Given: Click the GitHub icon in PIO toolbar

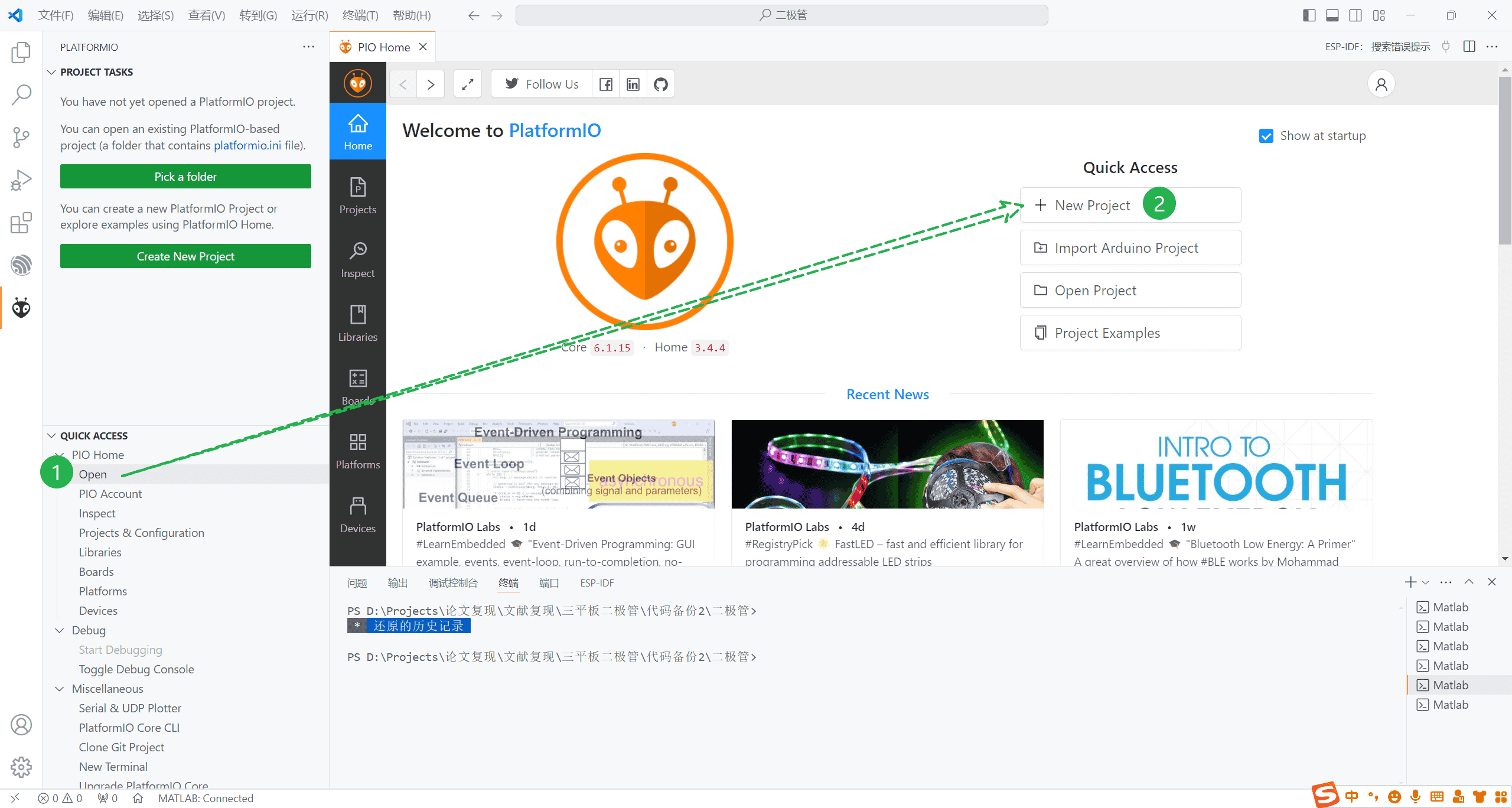Looking at the screenshot, I should (x=661, y=84).
